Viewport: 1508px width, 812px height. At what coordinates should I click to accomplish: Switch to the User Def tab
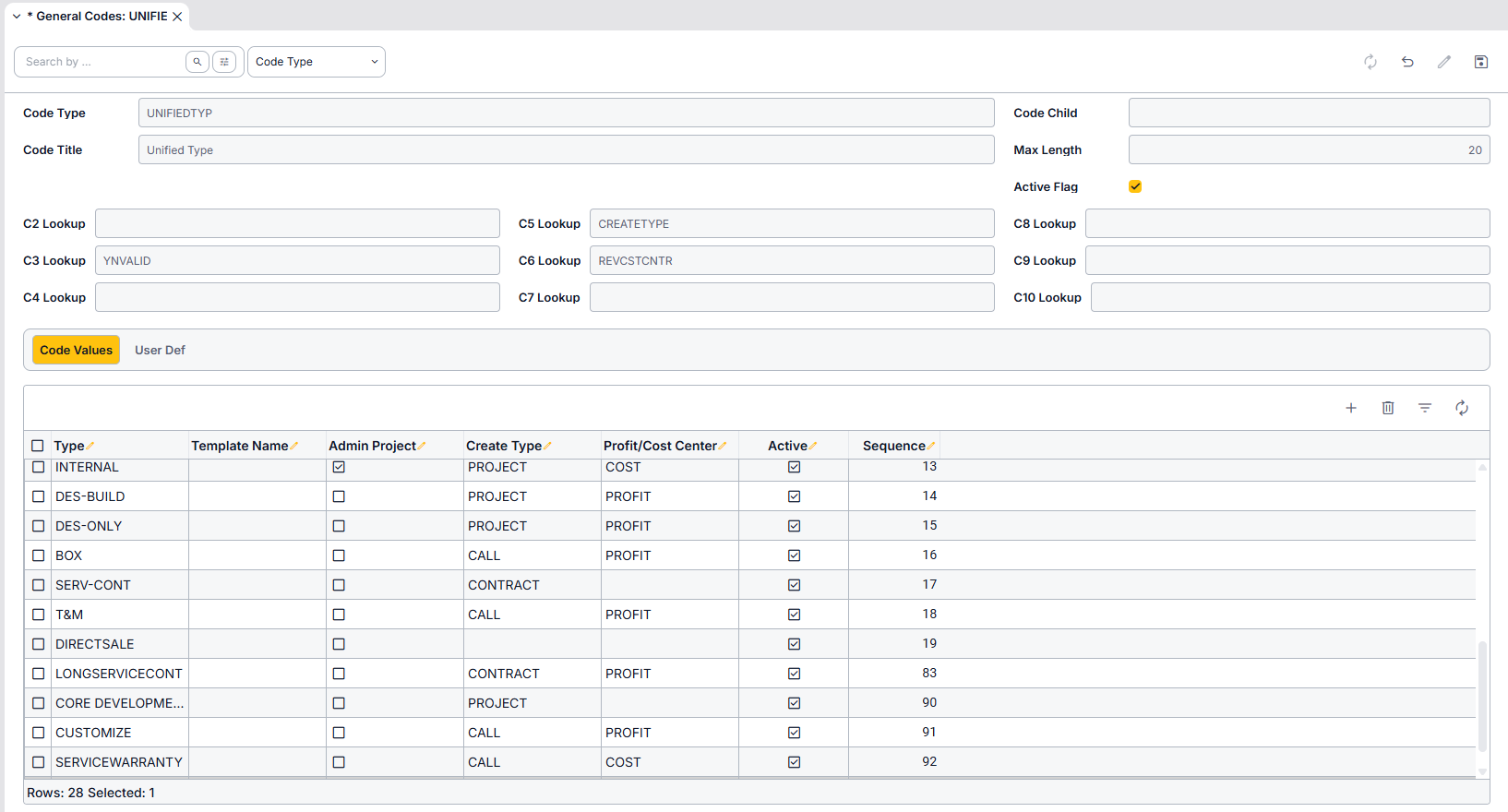pos(160,350)
